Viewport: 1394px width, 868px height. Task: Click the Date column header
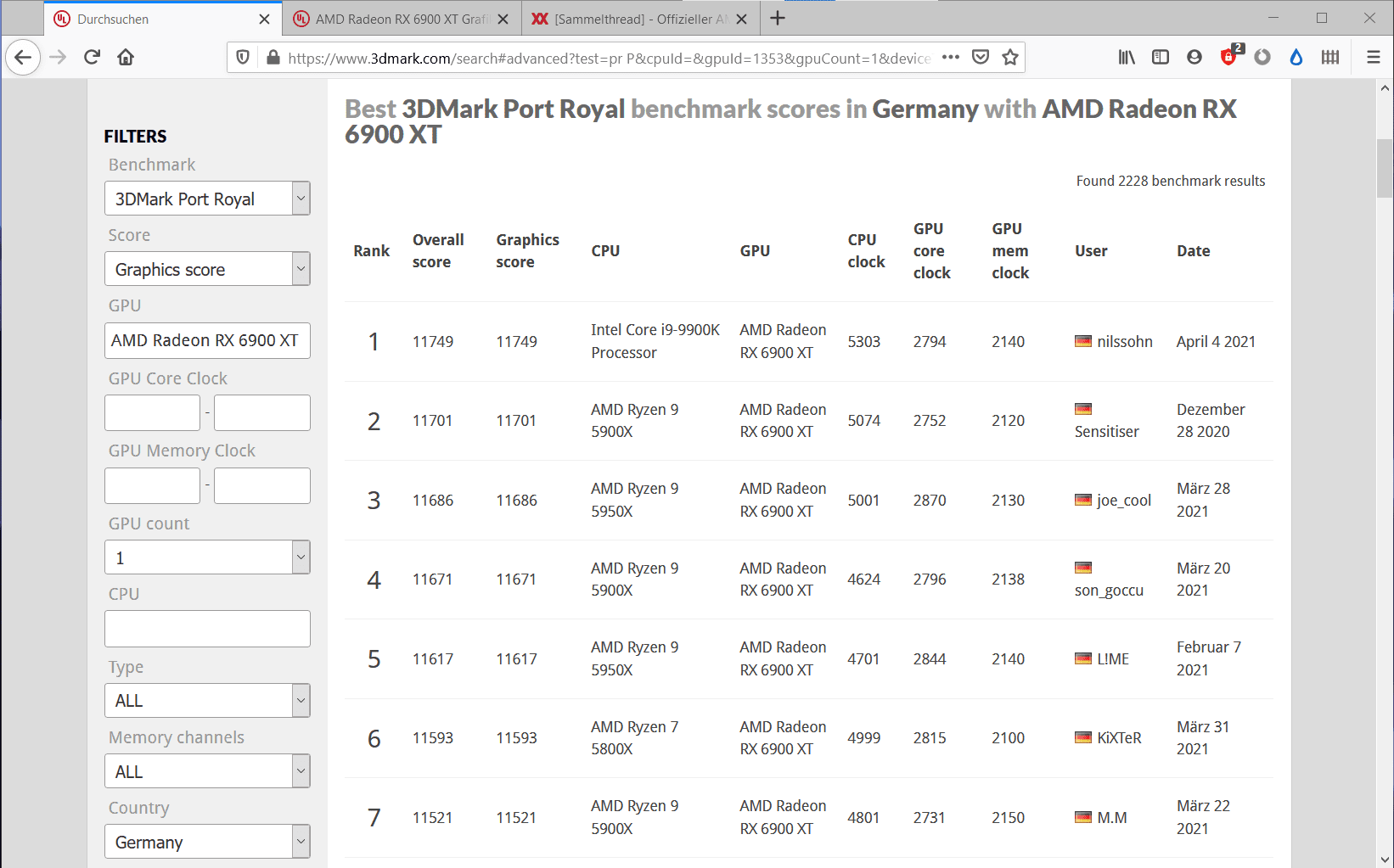(x=1193, y=250)
